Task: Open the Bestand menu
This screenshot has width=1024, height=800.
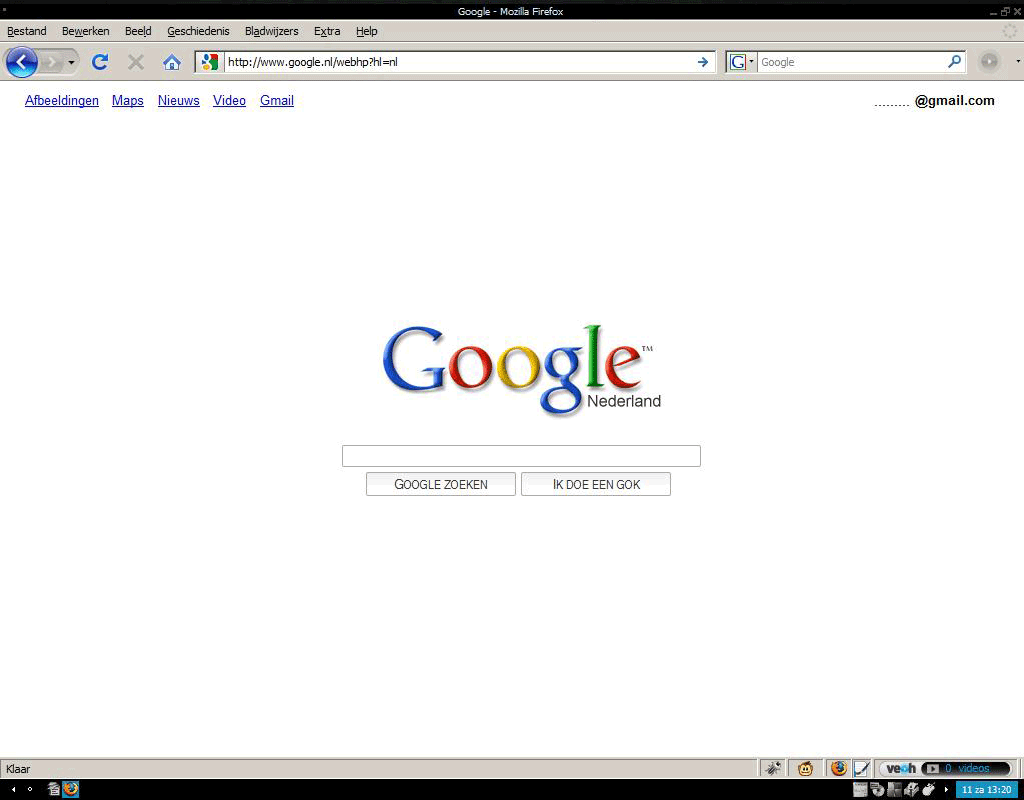Action: click(x=27, y=31)
